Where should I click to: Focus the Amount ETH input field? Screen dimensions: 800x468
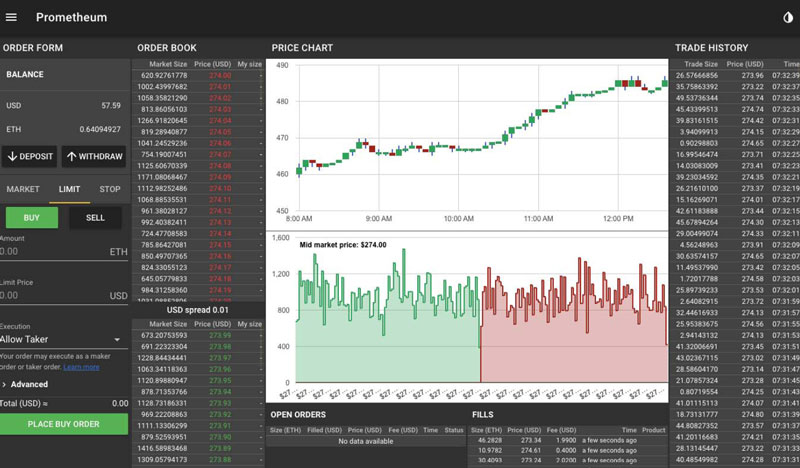pos(50,252)
